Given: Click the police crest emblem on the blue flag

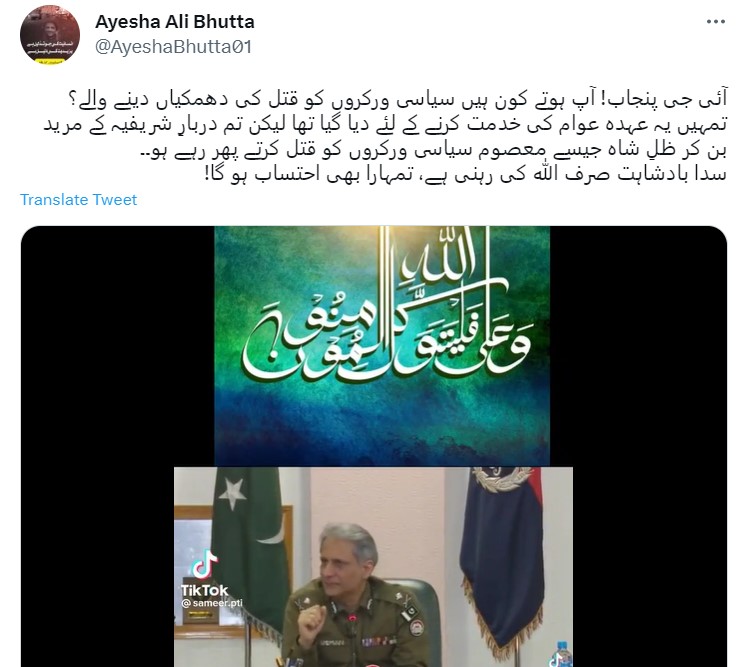Looking at the screenshot, I should (x=501, y=479).
